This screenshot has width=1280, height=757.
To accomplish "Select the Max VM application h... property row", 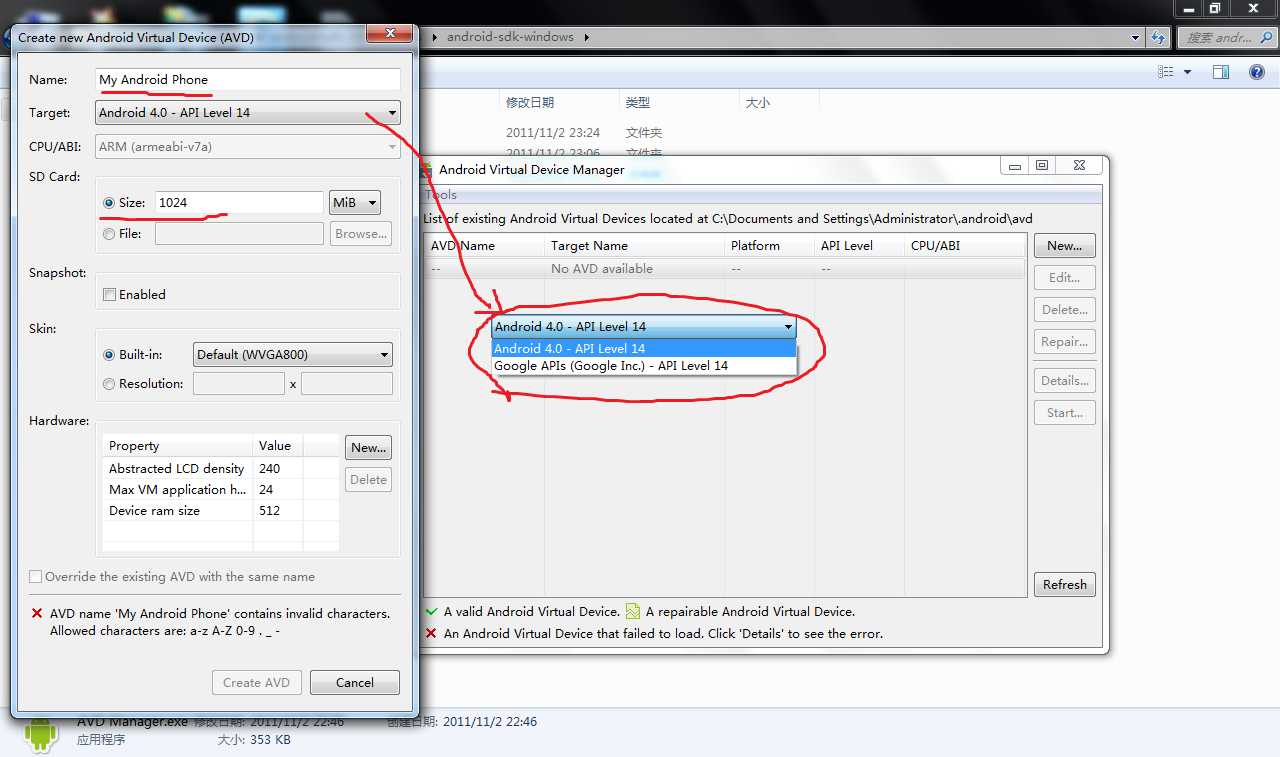I will [220, 490].
